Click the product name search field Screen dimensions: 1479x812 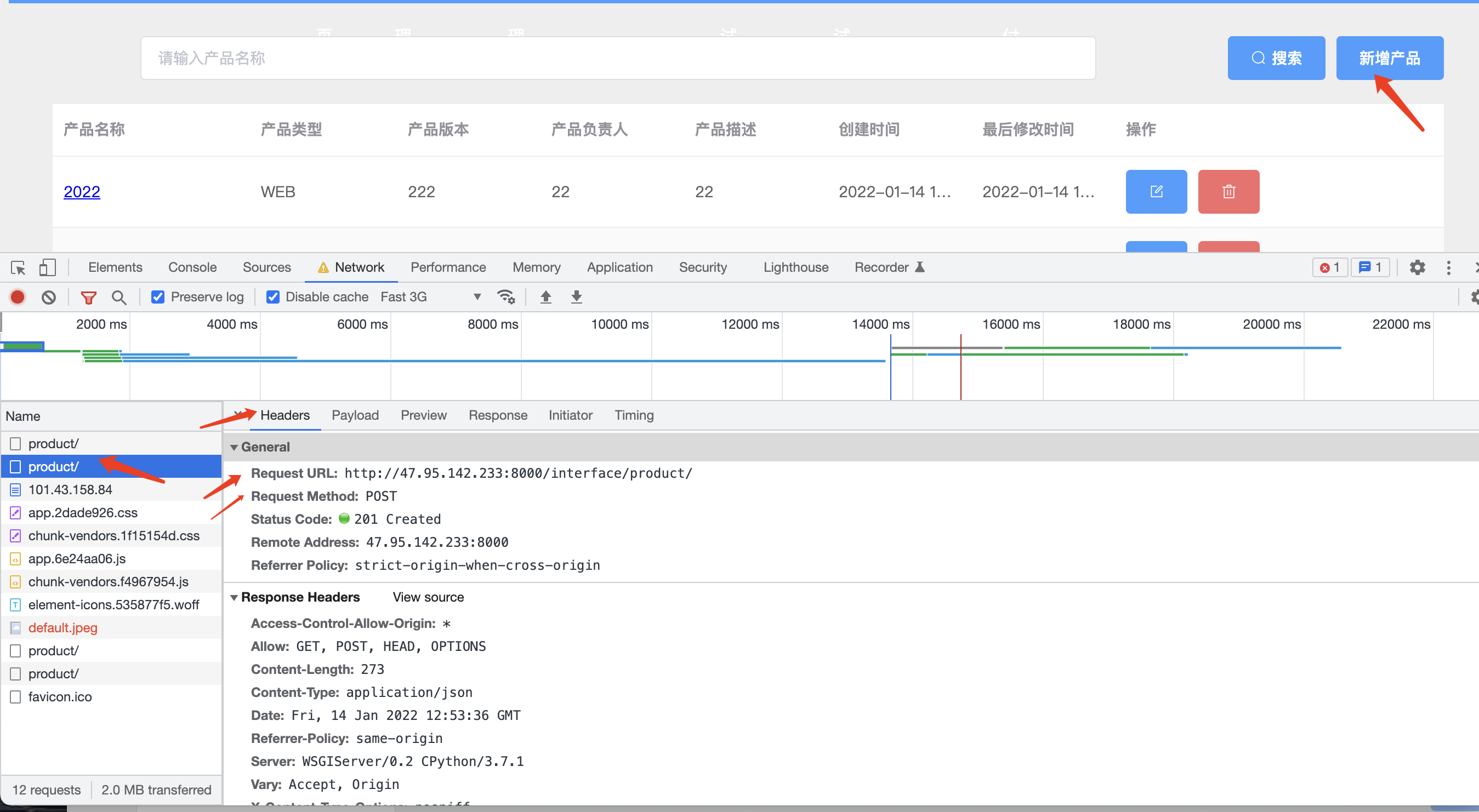click(x=618, y=58)
